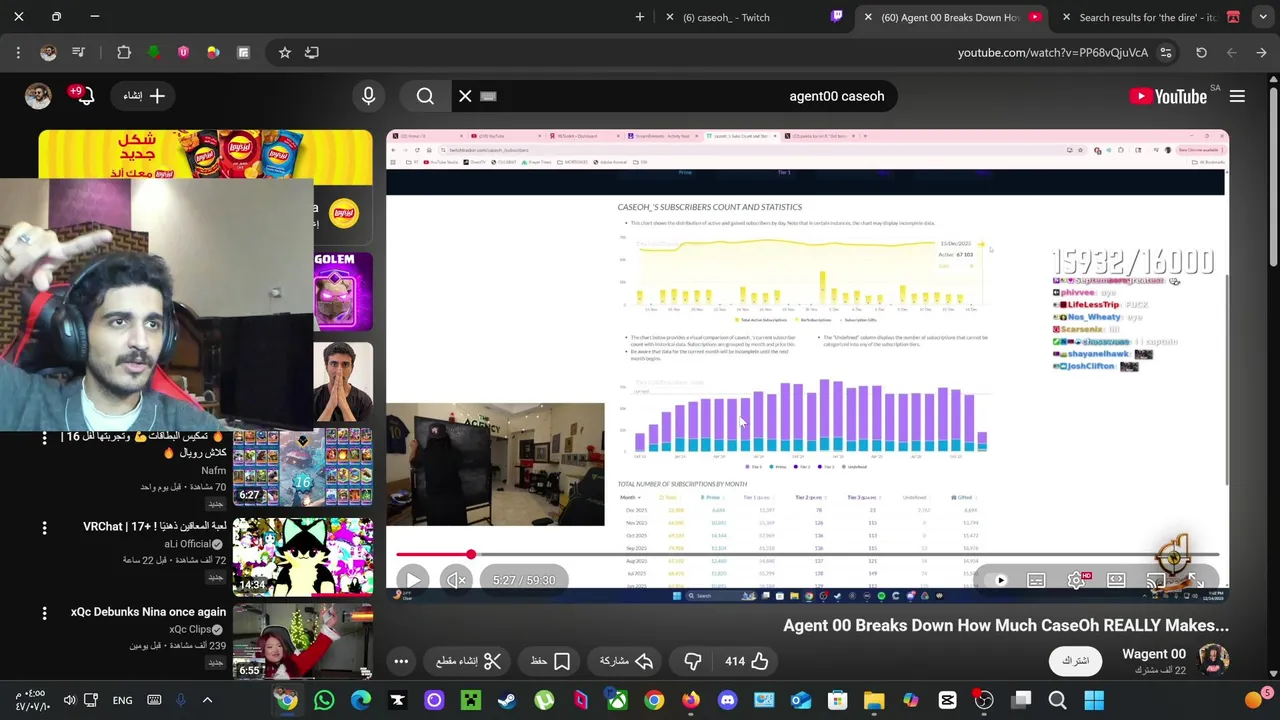This screenshot has width=1280, height=720.
Task: Open browser media control playlist icon
Action: pos(78,52)
